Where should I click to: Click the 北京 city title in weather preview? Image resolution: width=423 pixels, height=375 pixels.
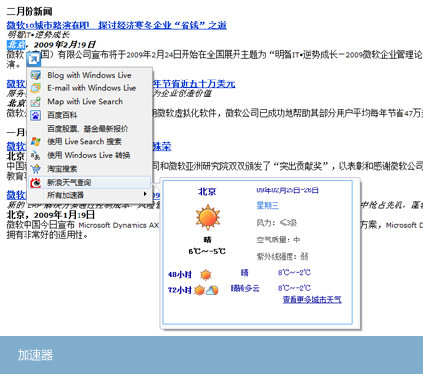[207, 192]
